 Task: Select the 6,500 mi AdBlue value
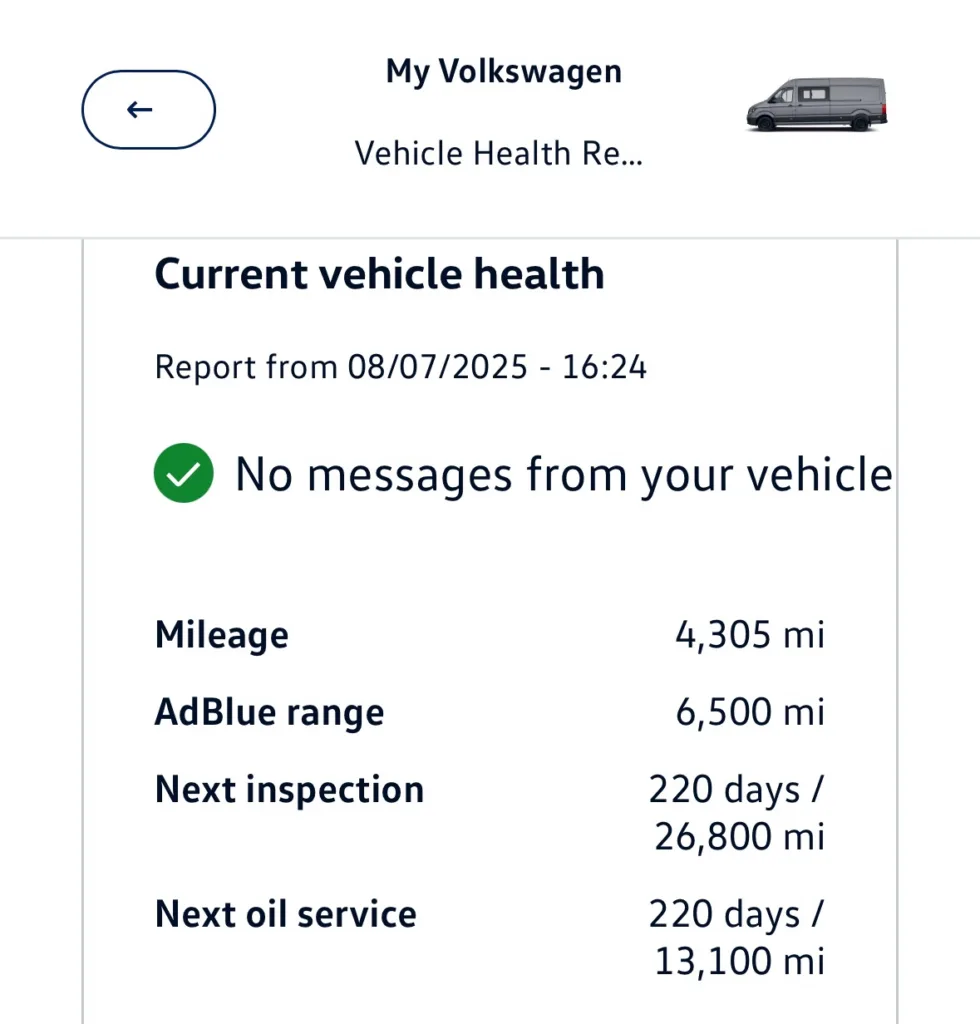[x=750, y=712]
